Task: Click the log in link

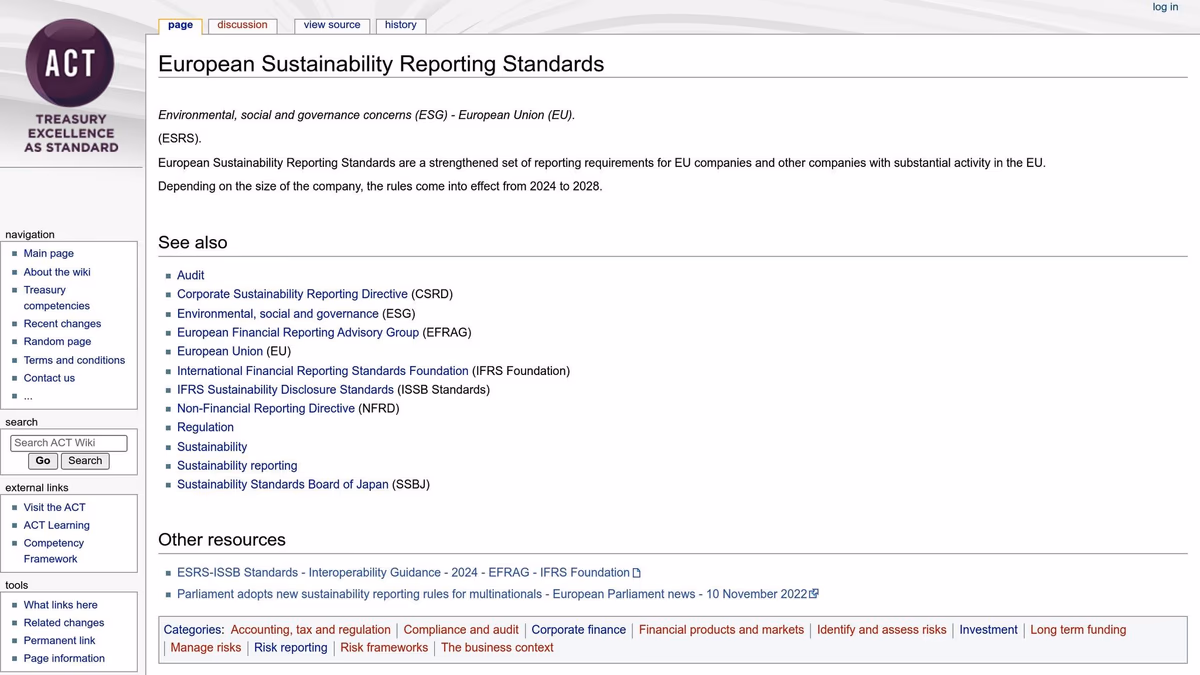Action: tap(1164, 7)
